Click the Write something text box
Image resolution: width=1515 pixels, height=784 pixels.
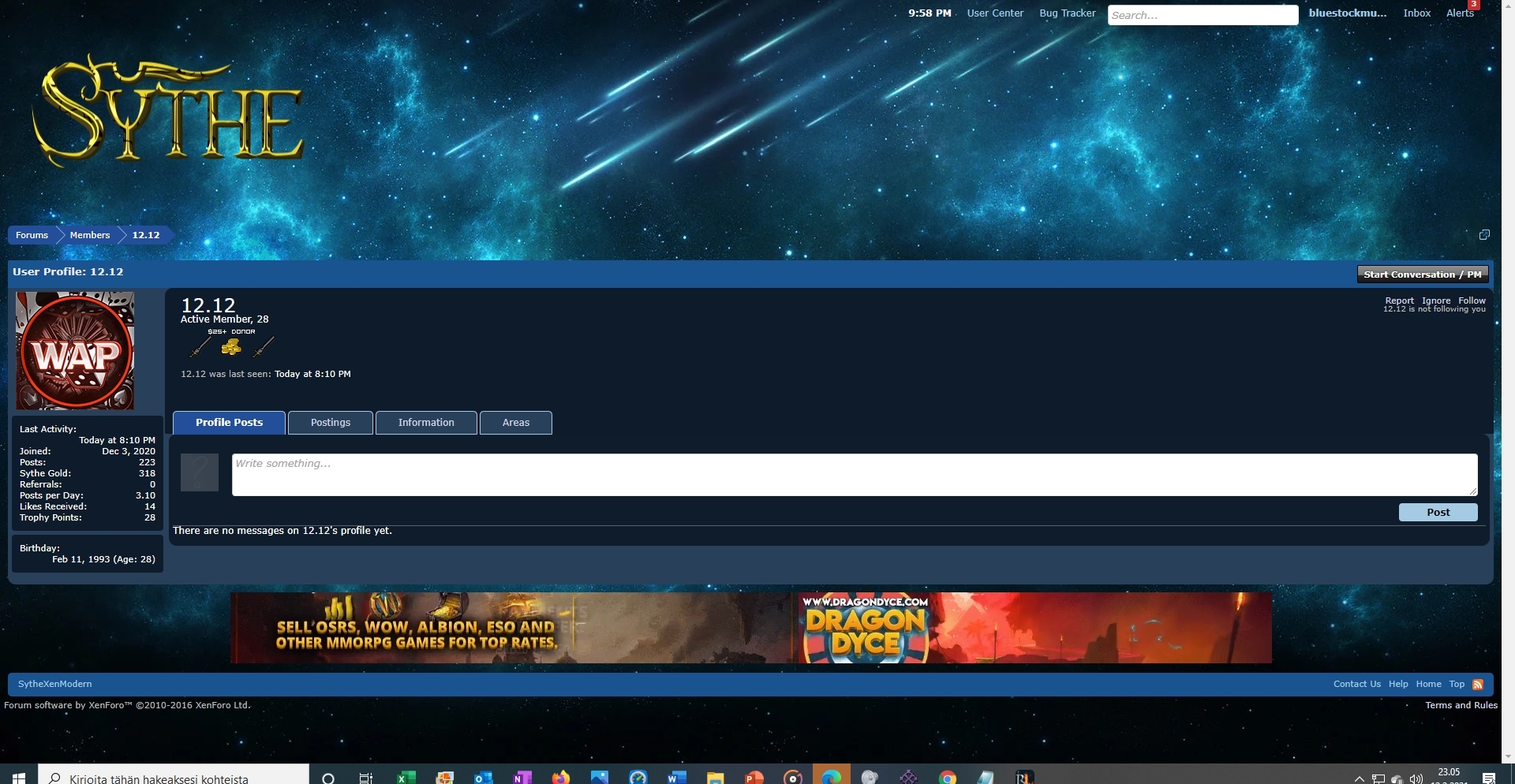(855, 475)
